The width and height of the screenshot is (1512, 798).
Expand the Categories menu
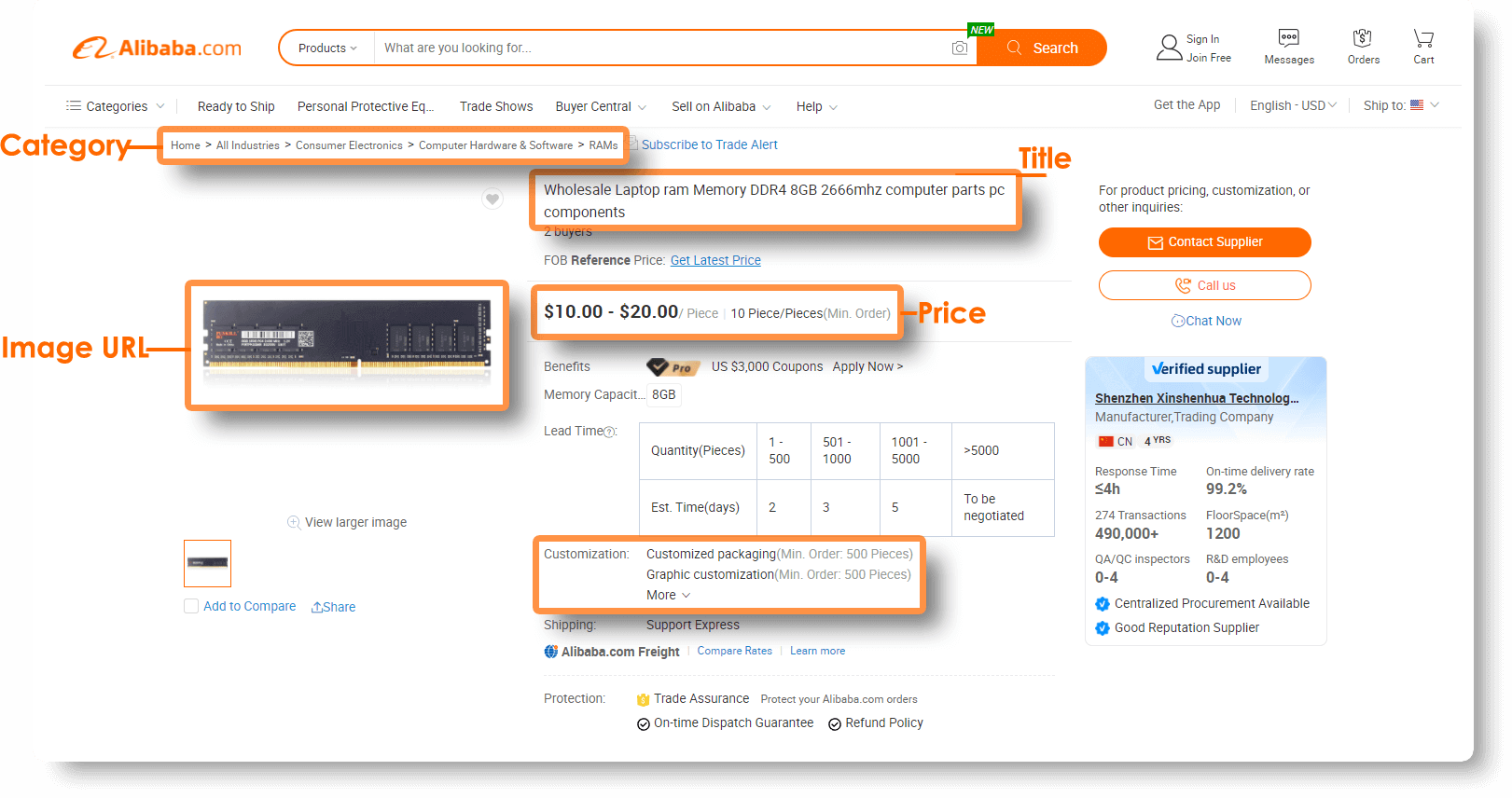click(116, 106)
